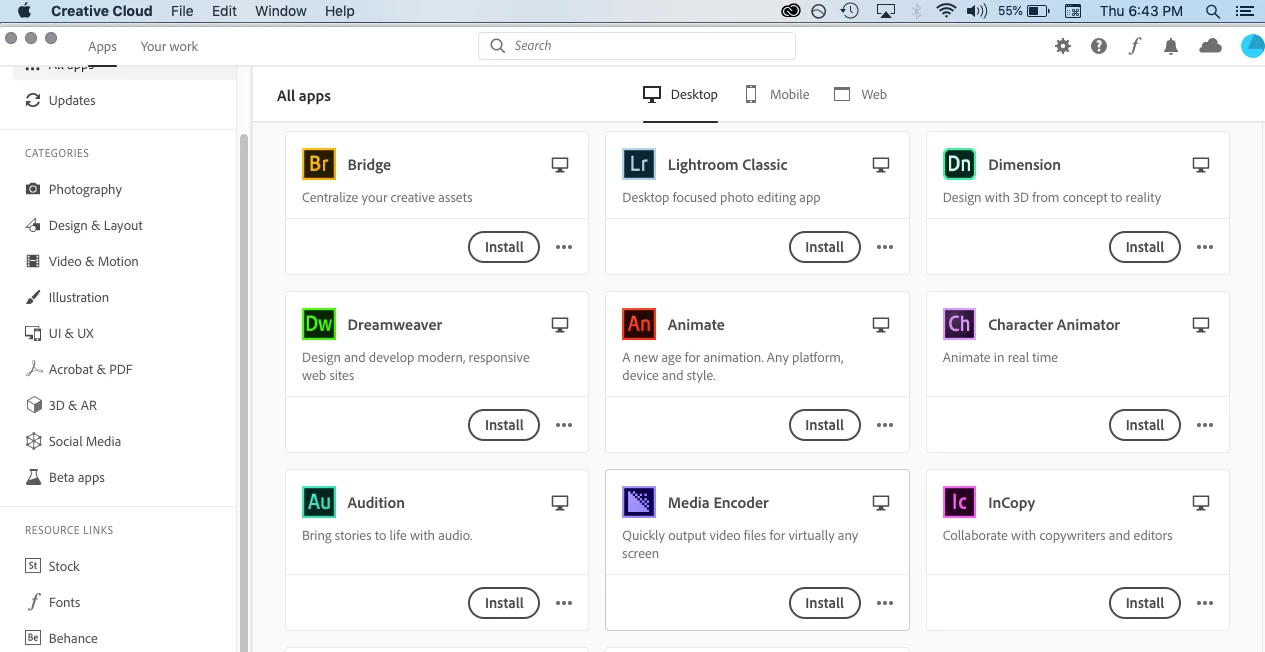Open more options for Audition
This screenshot has height=652, width=1265.
click(564, 603)
